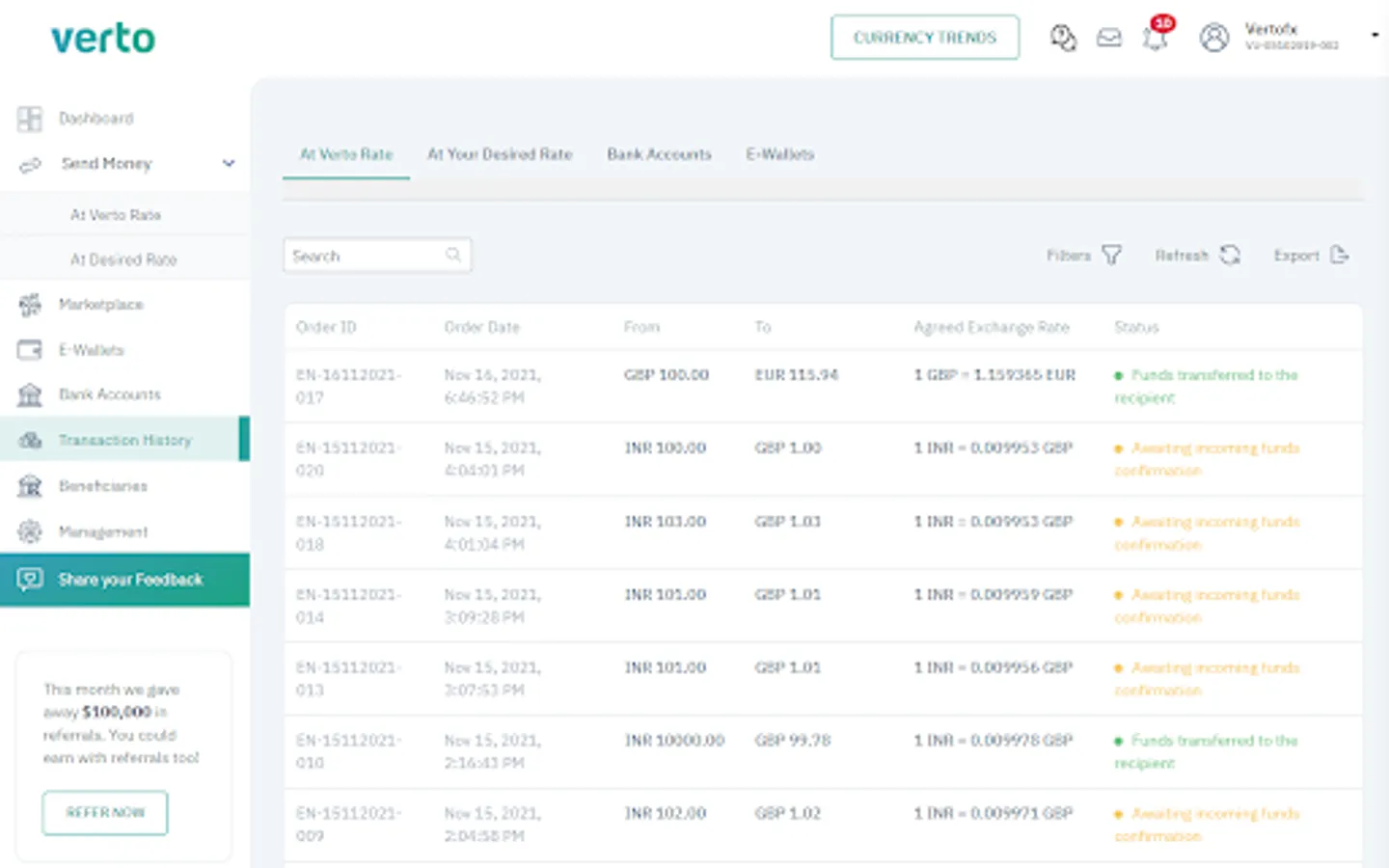Click order ID EN-15112021-010

click(x=348, y=751)
